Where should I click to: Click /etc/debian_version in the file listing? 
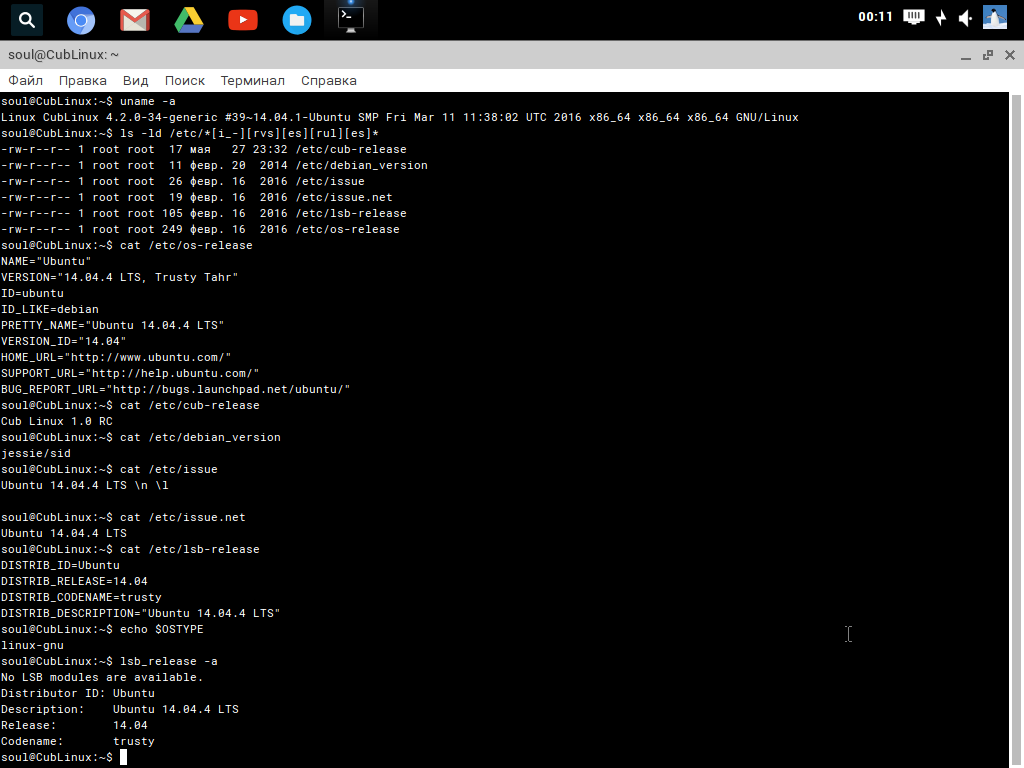361,165
